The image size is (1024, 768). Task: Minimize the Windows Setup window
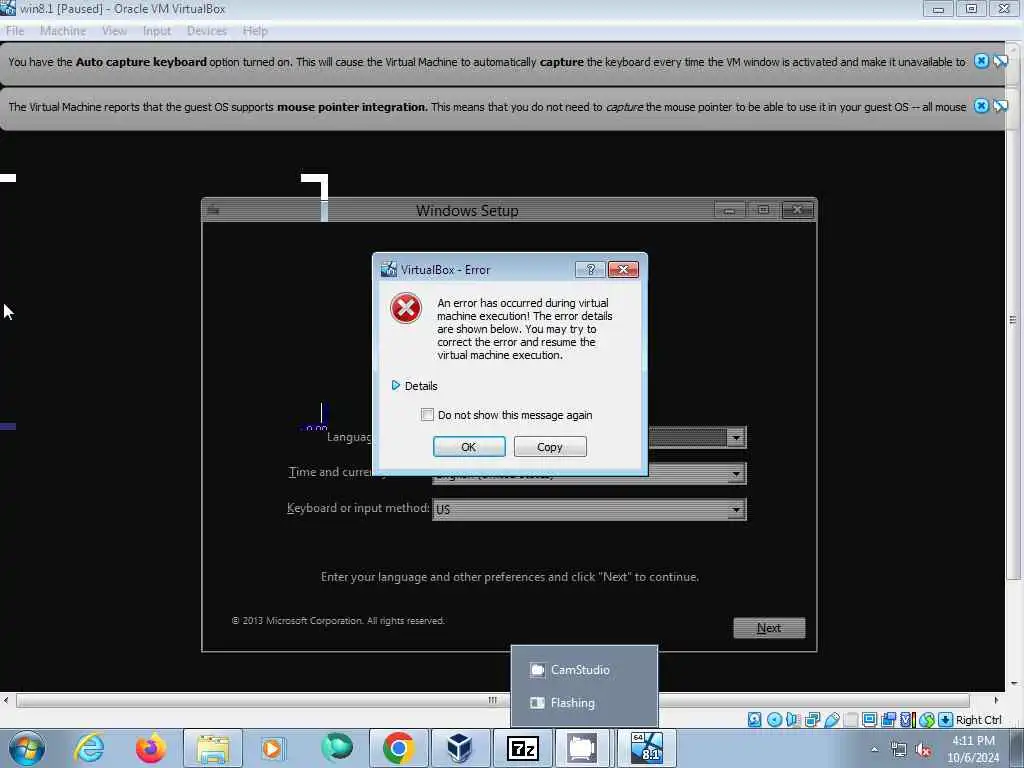(x=729, y=210)
